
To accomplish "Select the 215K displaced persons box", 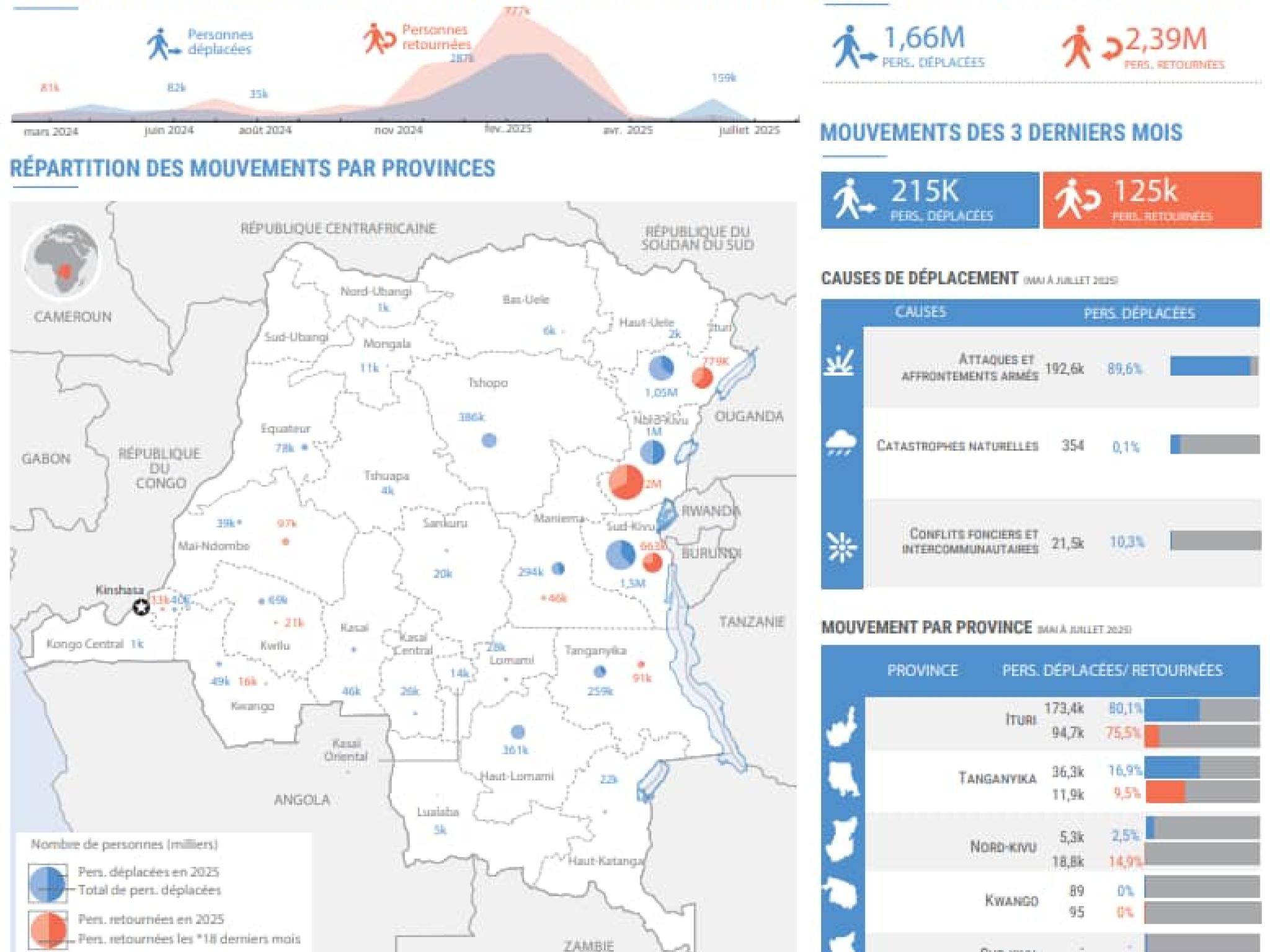I will (x=929, y=200).
